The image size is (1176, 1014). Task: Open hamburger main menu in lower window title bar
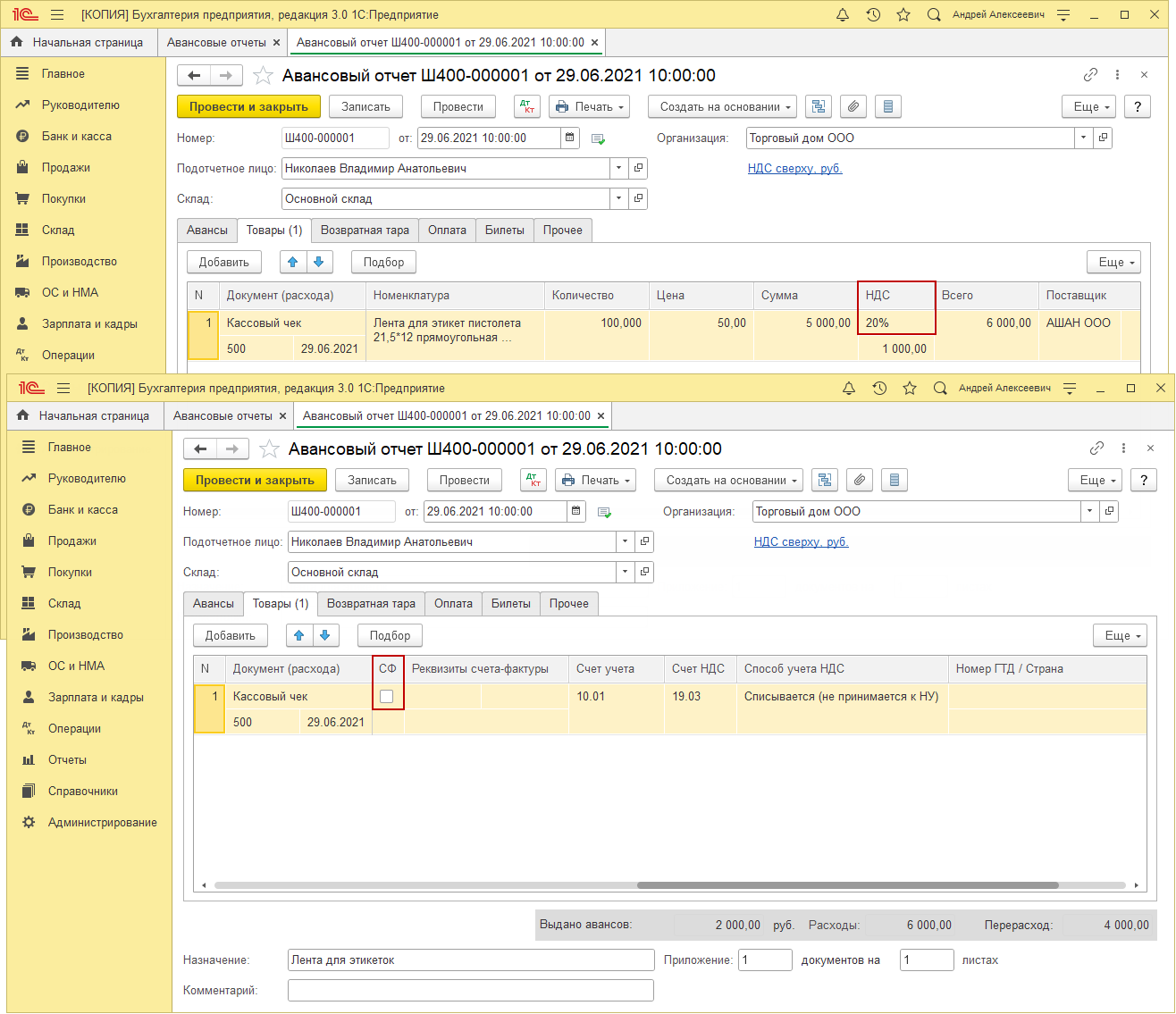coord(63,388)
